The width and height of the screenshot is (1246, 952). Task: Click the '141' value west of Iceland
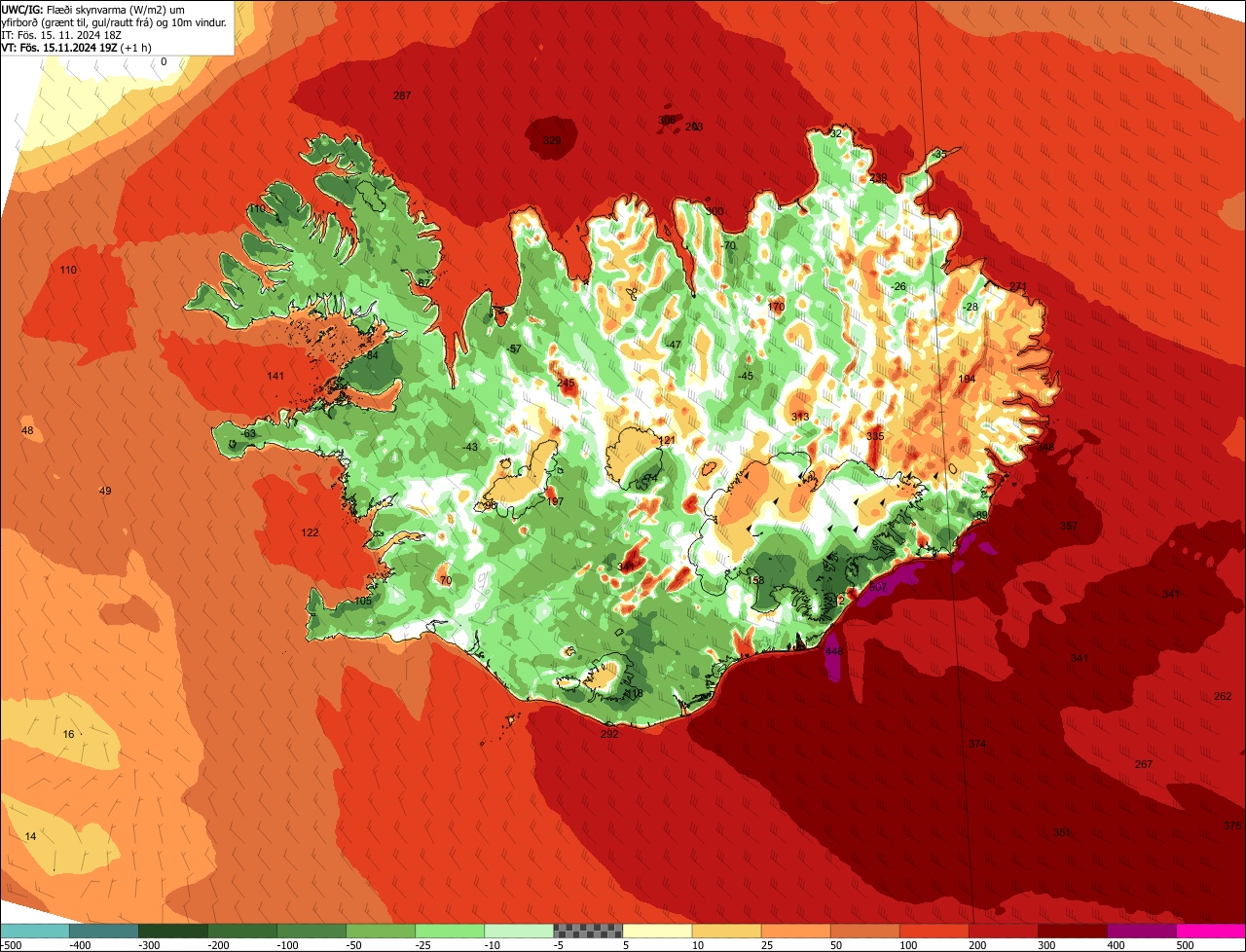(275, 376)
